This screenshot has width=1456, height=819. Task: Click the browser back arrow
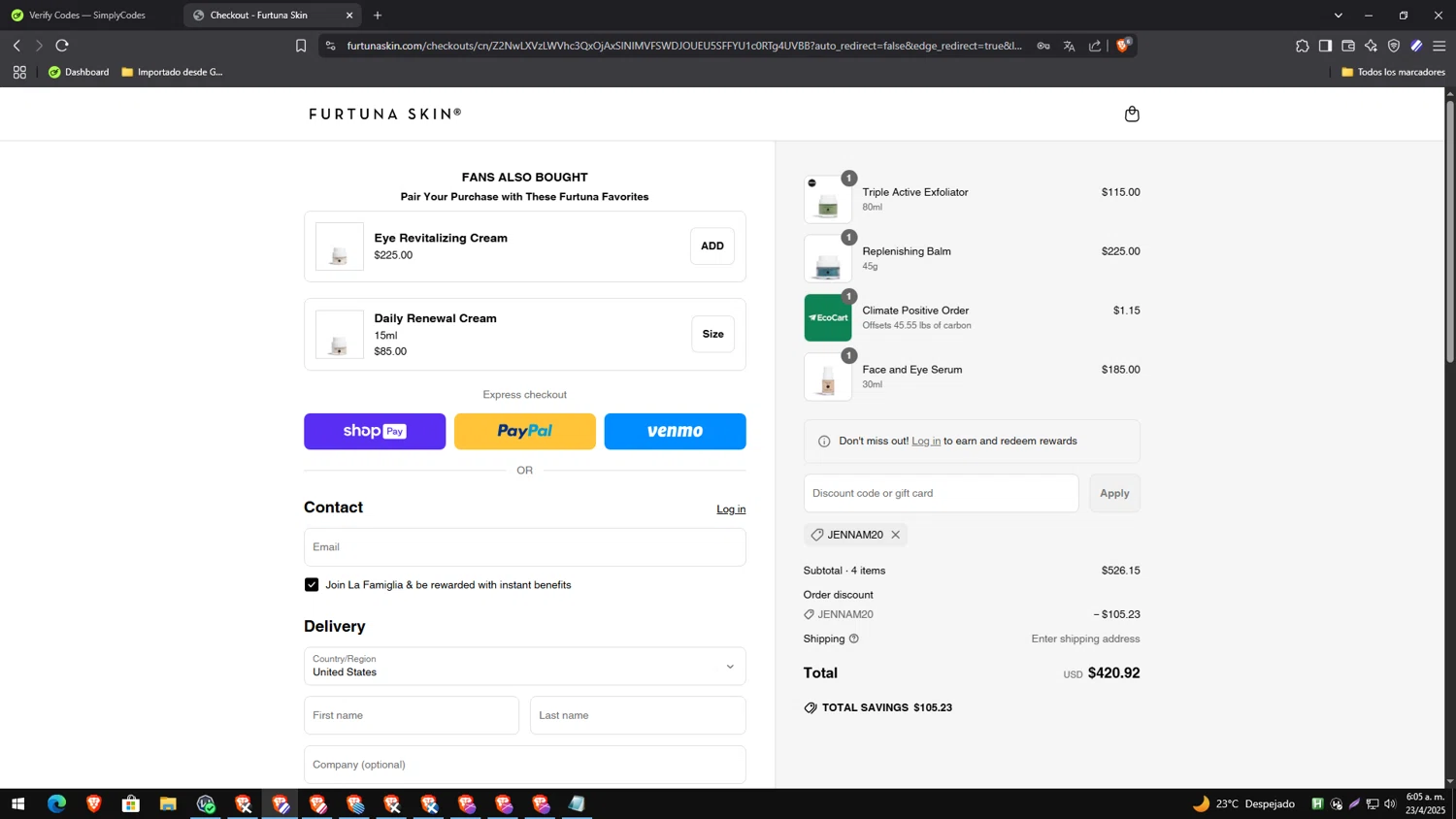(17, 46)
